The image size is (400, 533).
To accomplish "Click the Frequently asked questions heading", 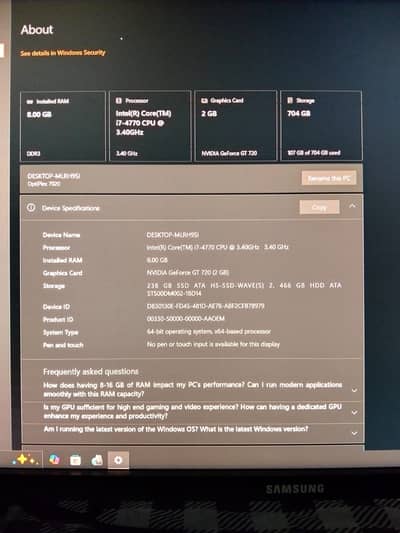I will [91, 372].
